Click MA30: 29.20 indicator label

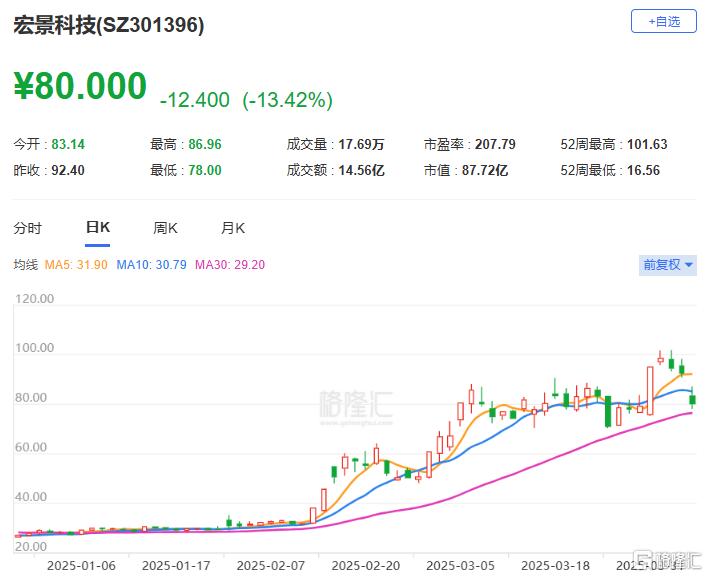(230, 265)
